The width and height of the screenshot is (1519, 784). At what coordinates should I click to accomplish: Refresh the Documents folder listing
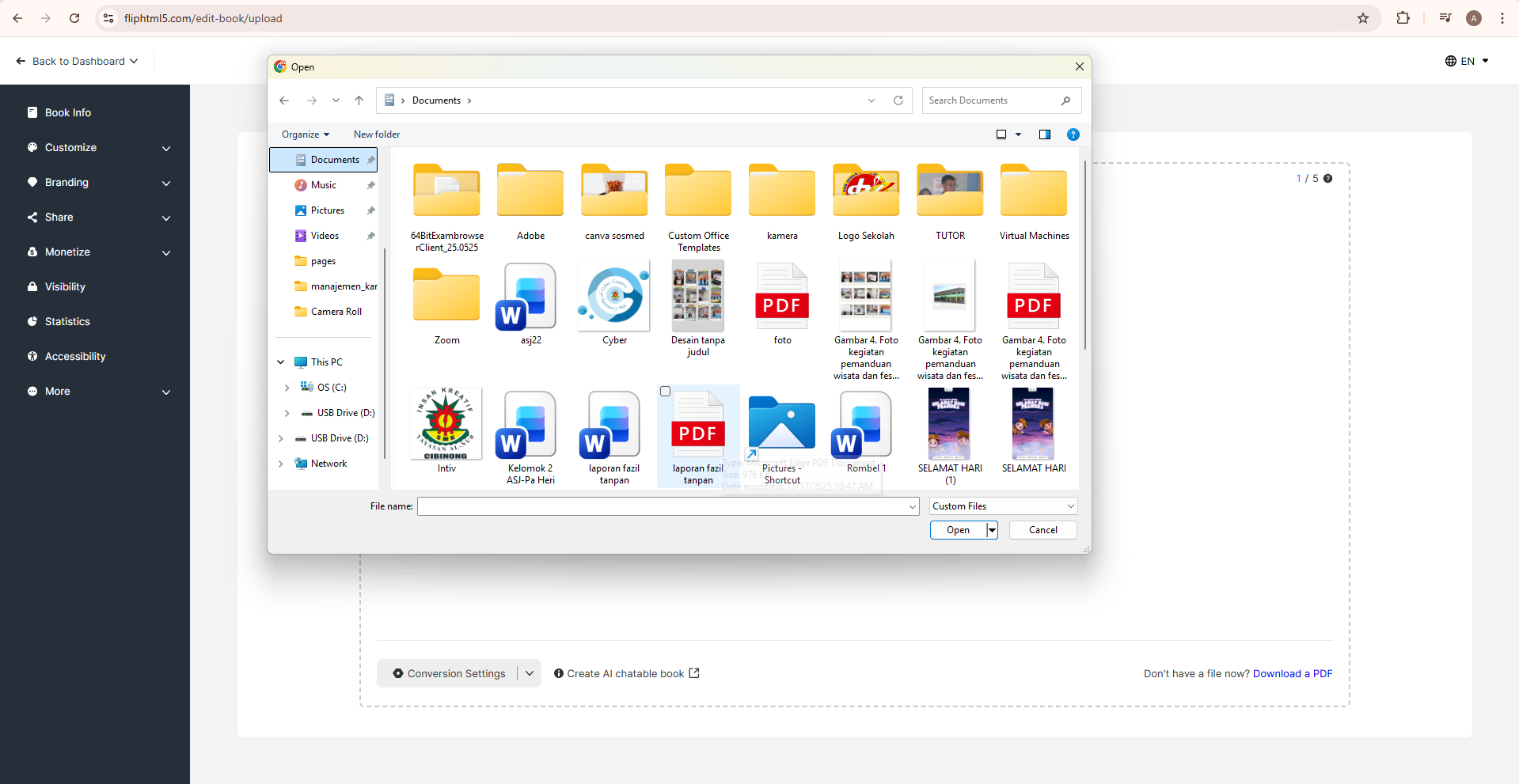898,100
